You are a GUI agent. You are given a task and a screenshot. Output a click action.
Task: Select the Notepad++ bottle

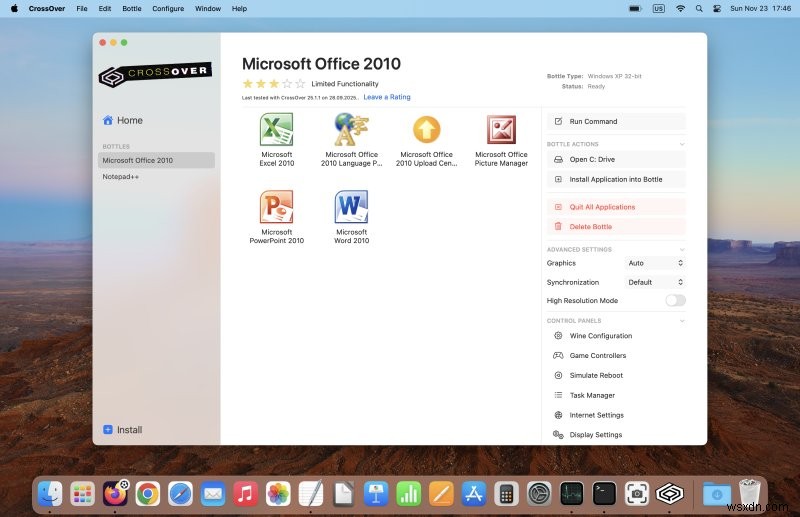pyautogui.click(x=156, y=177)
